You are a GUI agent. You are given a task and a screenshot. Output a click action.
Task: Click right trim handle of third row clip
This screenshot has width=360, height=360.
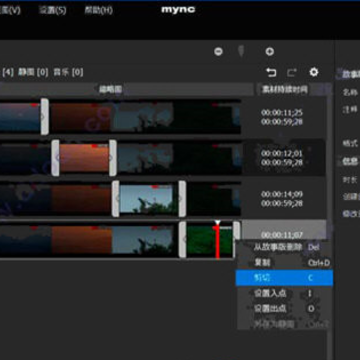182,199
